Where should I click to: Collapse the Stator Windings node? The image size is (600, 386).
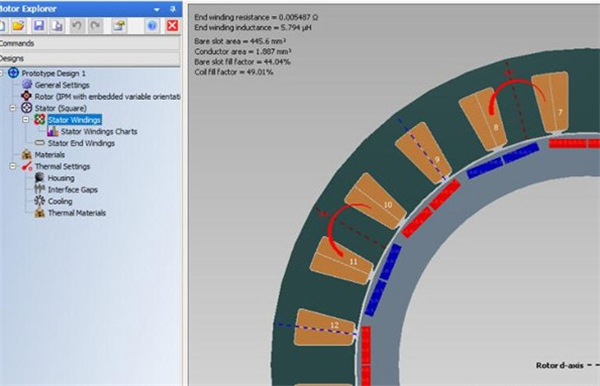pyautogui.click(x=26, y=120)
